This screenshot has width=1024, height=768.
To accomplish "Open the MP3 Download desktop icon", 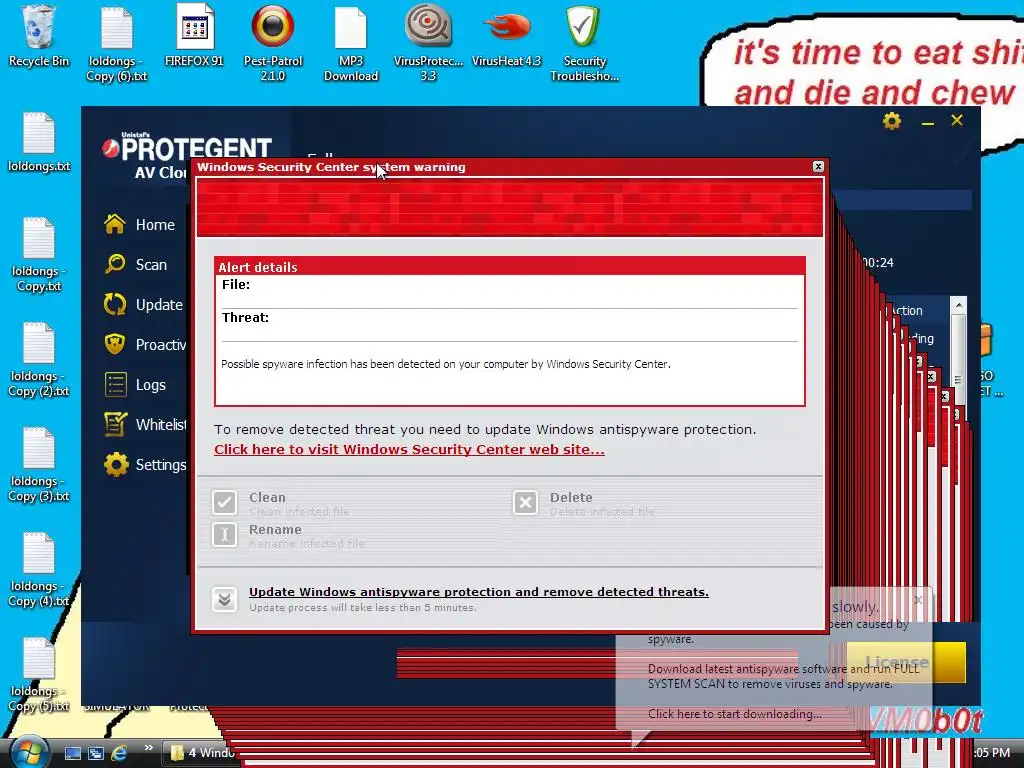I will [x=351, y=43].
